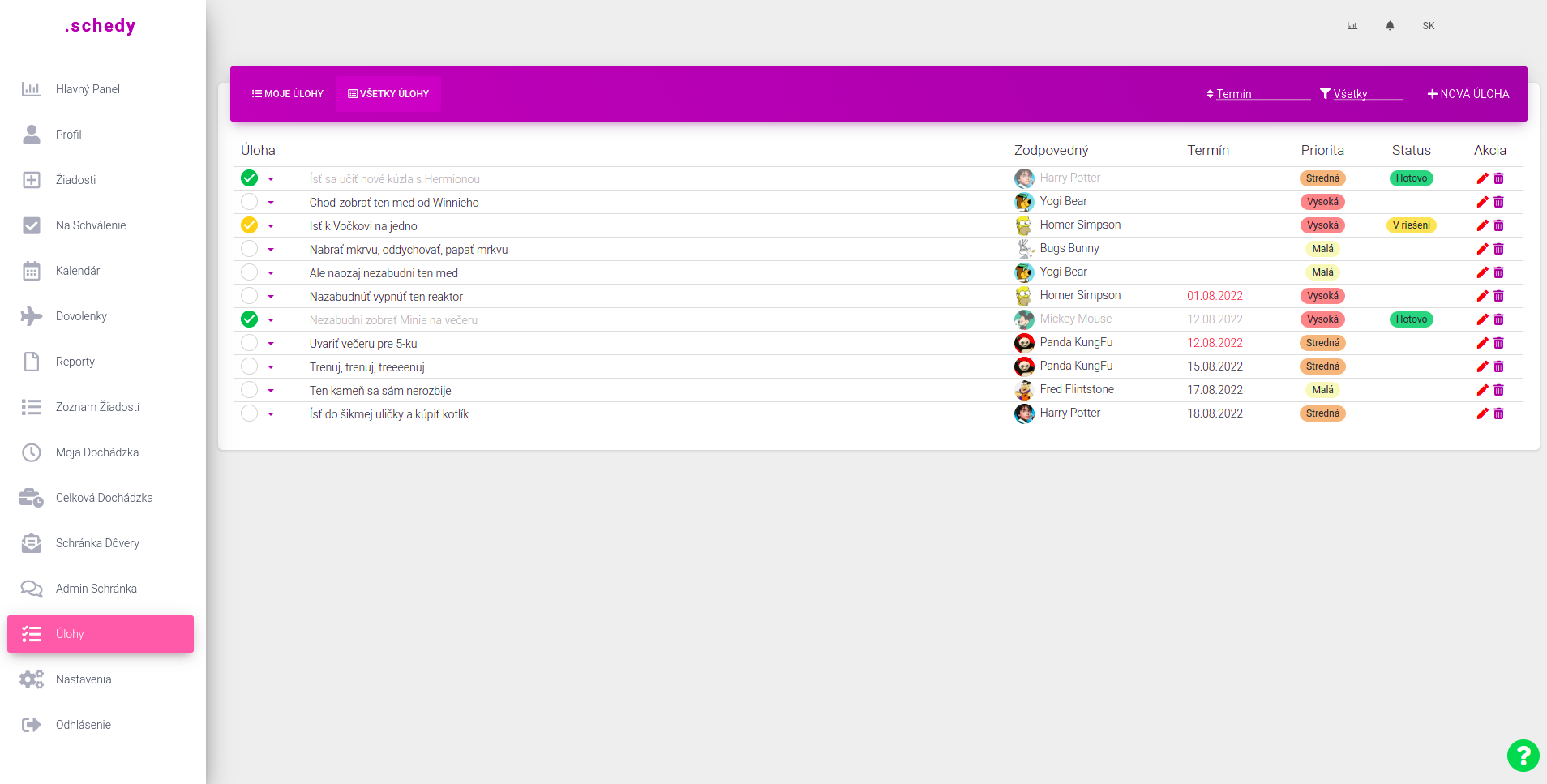The height and width of the screenshot is (784, 1547).
Task: Delete the task 'Nazabudnúť vypnúť ten reaktor'
Action: click(x=1498, y=296)
